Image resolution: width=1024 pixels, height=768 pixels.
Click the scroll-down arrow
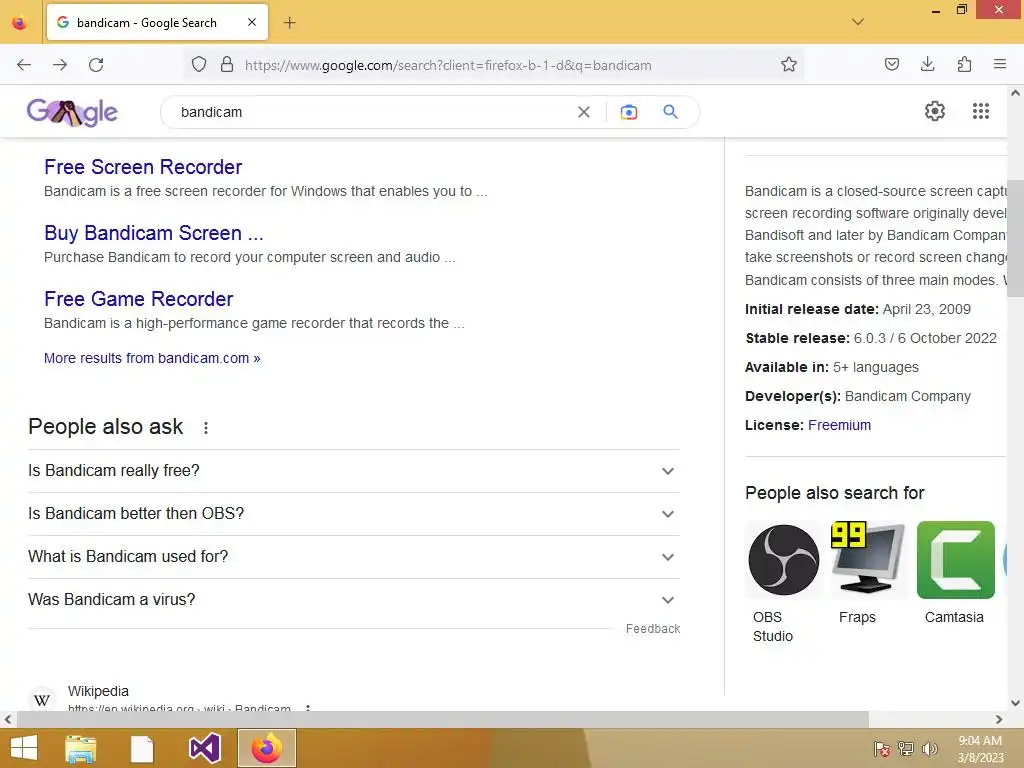1015,703
